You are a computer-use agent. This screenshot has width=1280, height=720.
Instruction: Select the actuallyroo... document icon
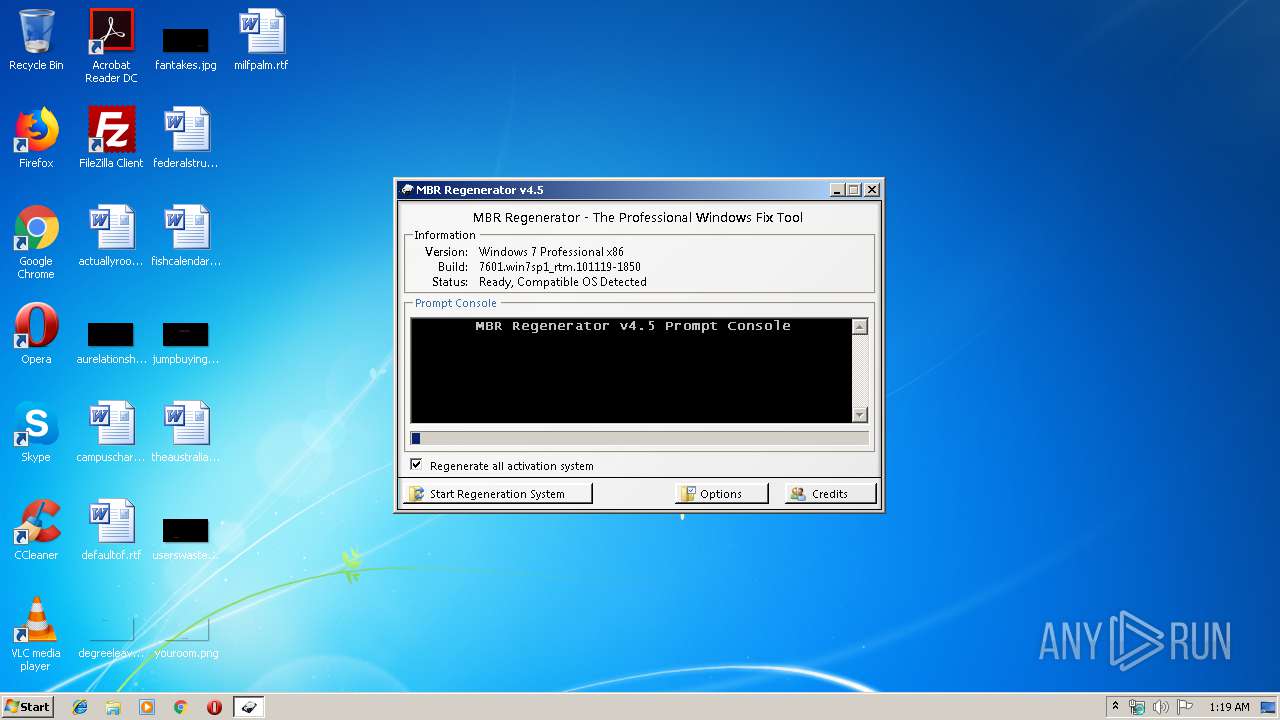tap(111, 236)
